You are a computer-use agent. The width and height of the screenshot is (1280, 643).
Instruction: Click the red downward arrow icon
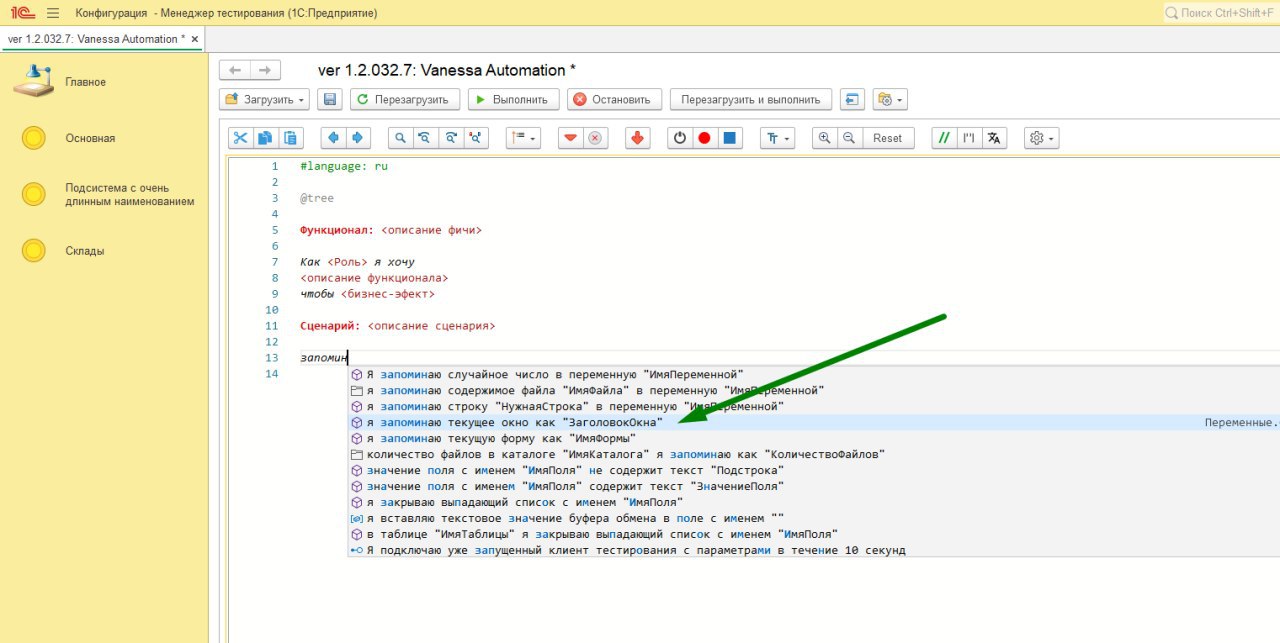(x=638, y=138)
